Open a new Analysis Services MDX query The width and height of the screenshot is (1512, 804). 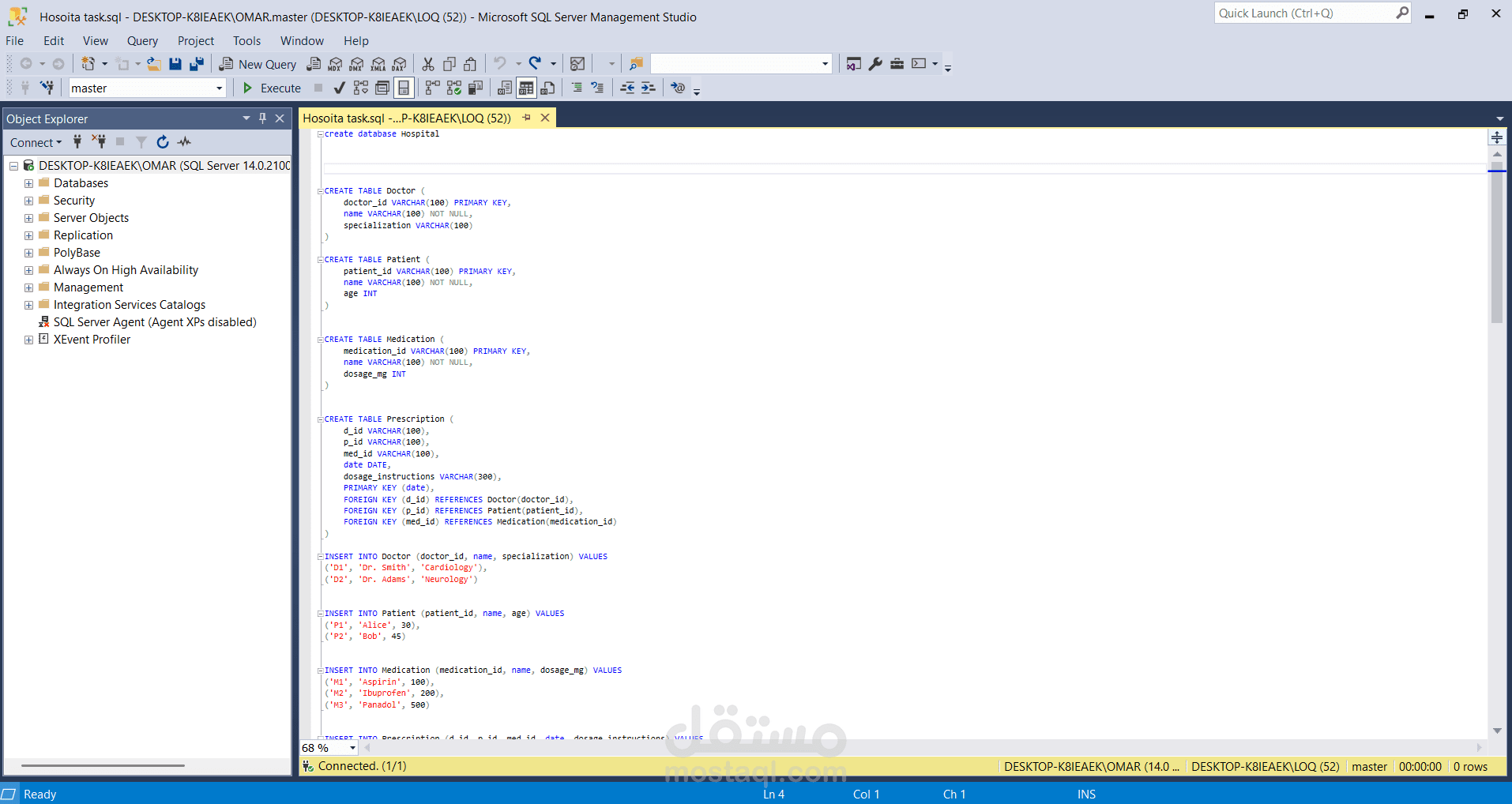335,64
